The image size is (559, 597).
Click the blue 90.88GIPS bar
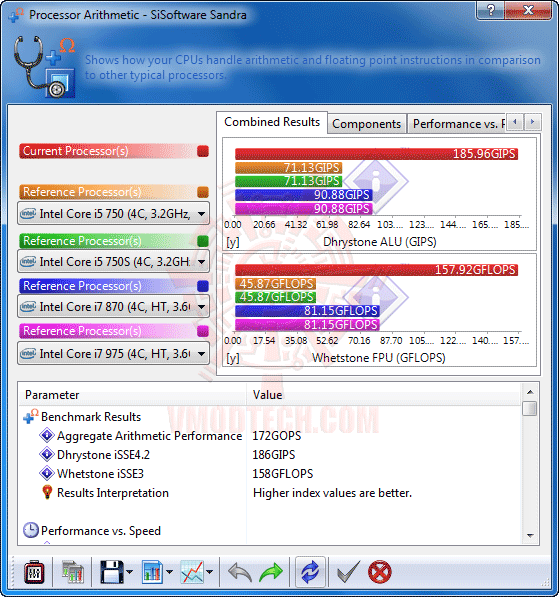coord(303,195)
